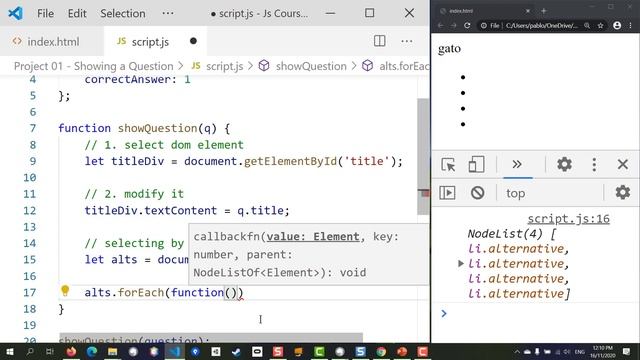Open the browser profile avatar
Screen dimensions: 640x360
tap(617, 25)
